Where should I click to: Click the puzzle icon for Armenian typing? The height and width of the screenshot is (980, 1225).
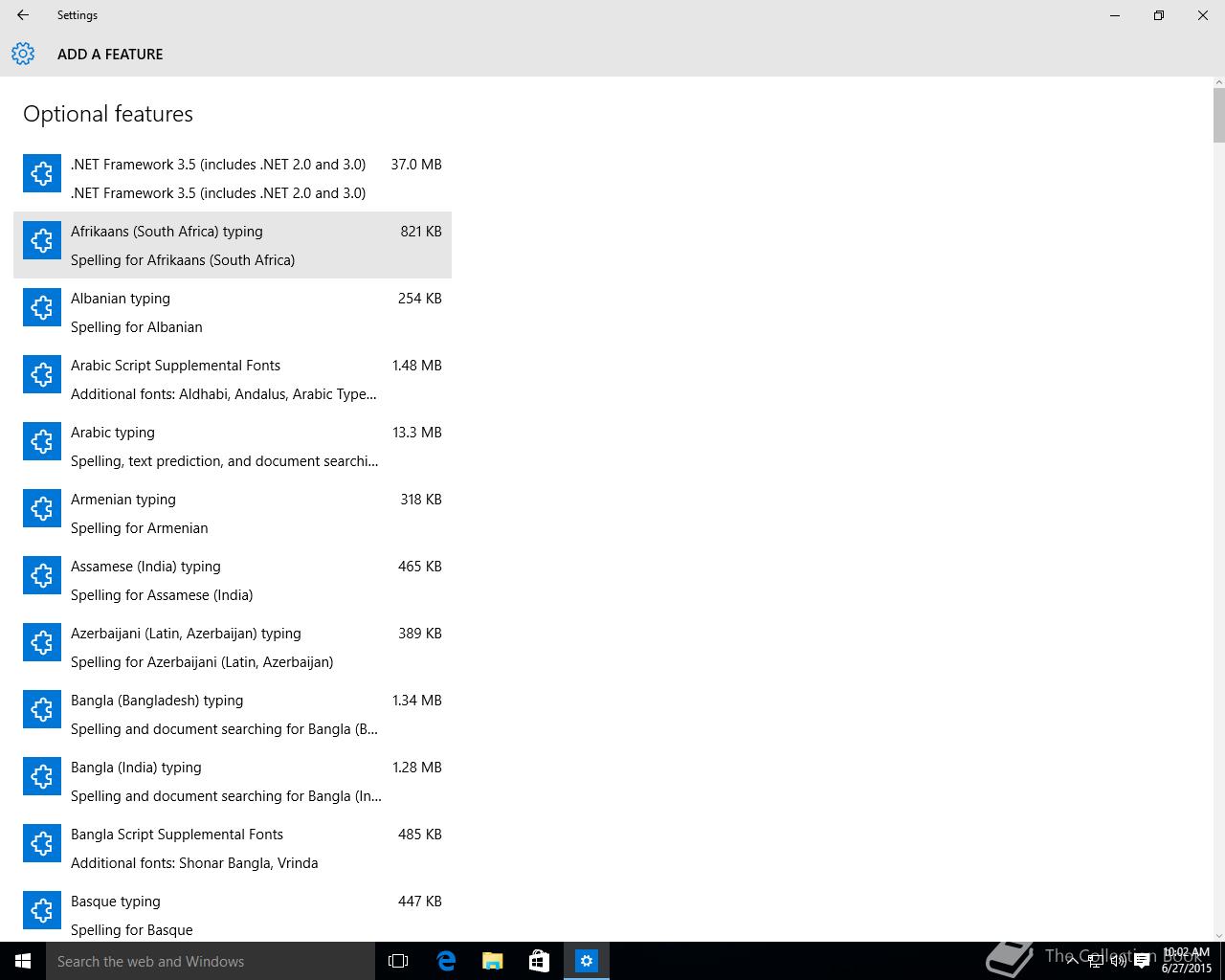[x=42, y=508]
